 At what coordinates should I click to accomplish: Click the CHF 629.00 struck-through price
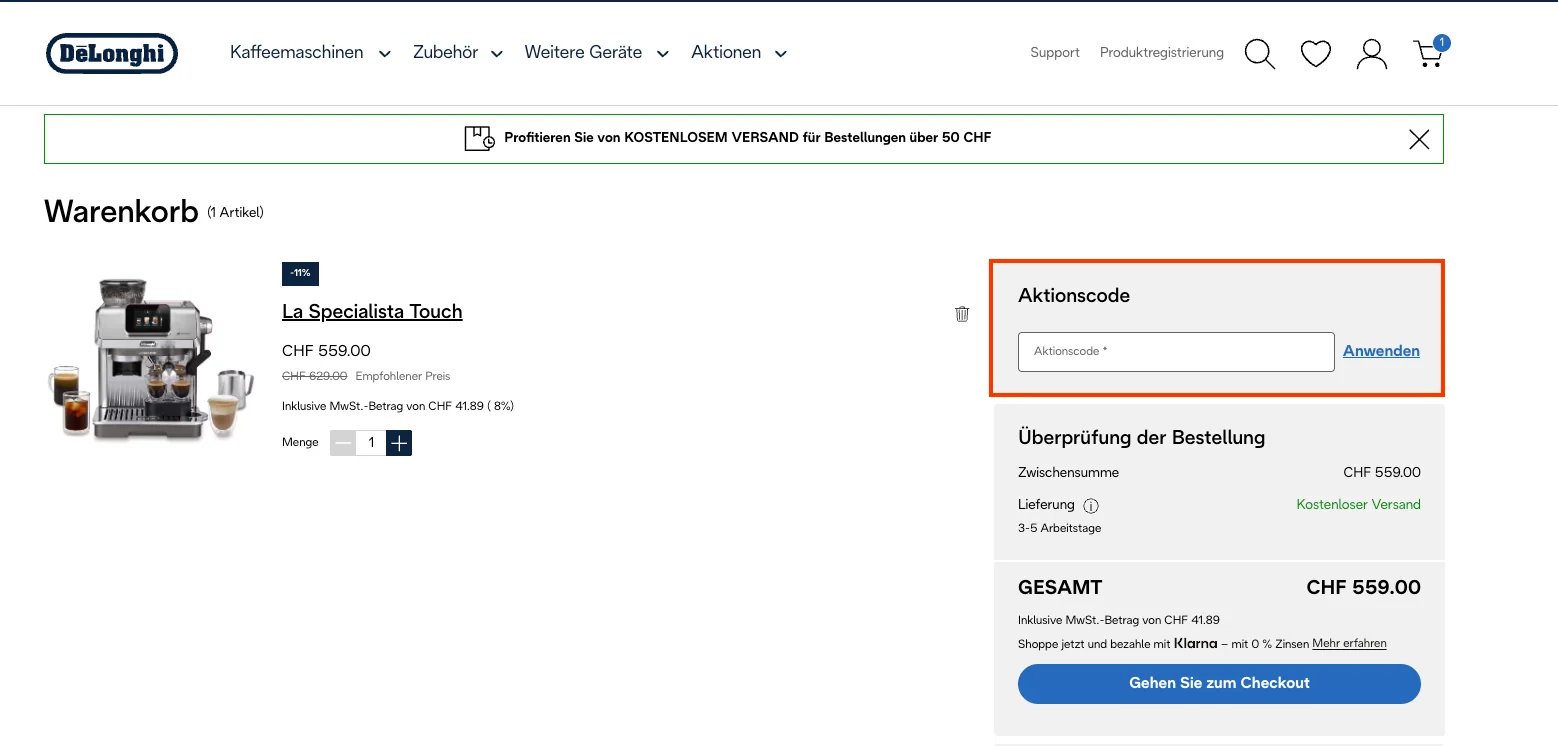315,376
